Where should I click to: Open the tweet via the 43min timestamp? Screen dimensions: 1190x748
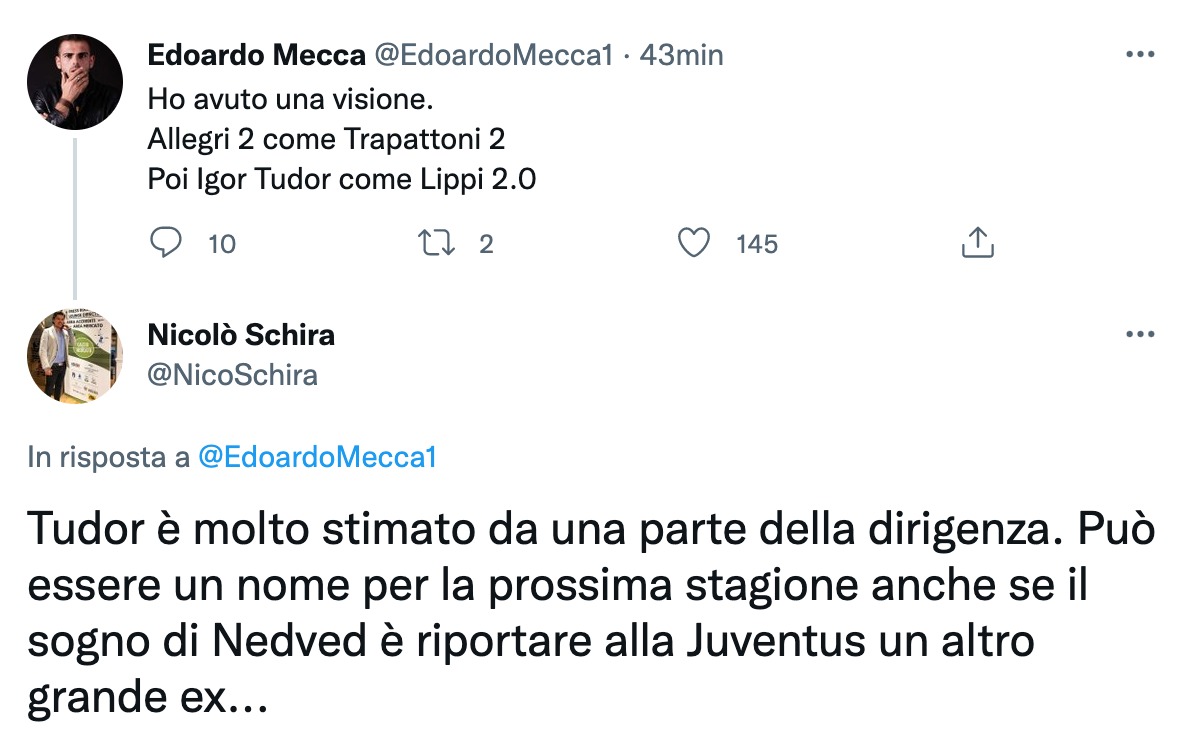(680, 55)
